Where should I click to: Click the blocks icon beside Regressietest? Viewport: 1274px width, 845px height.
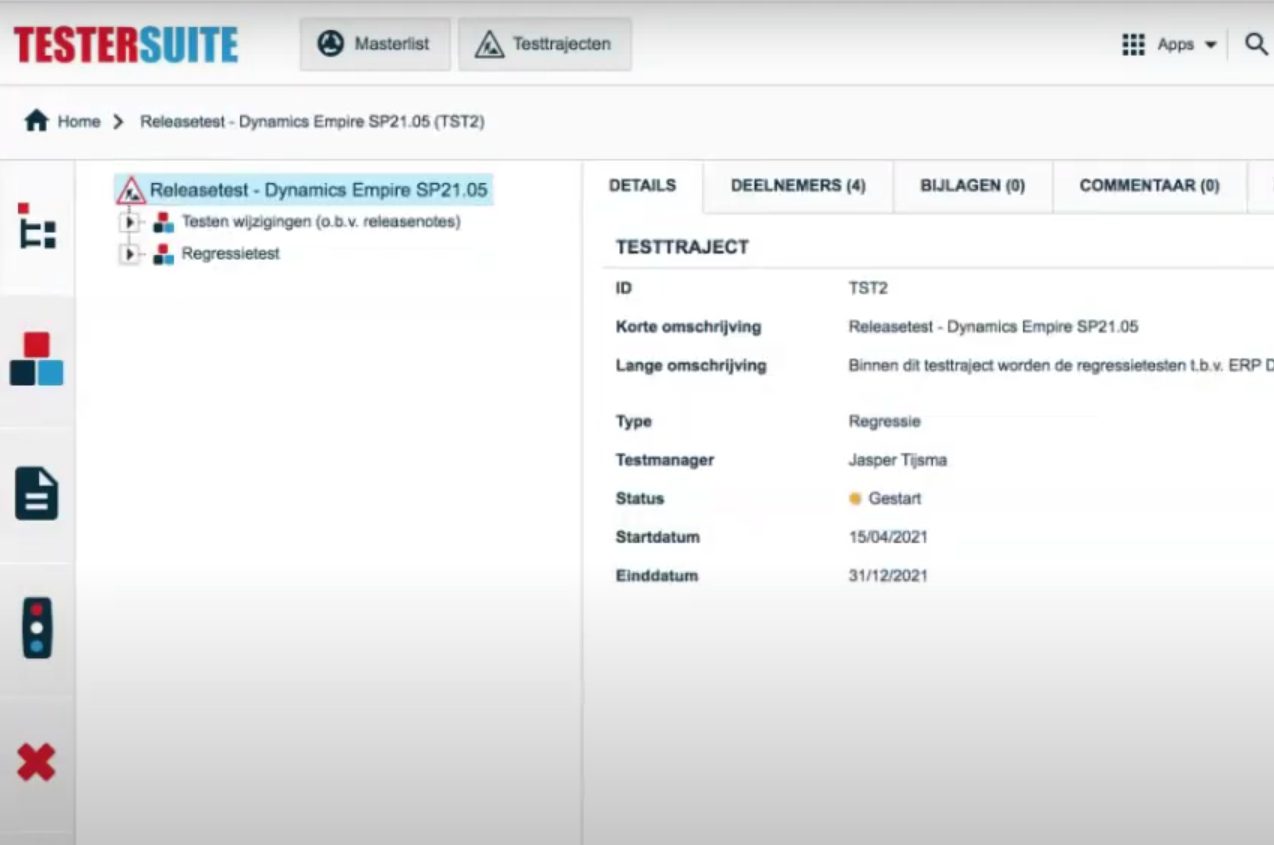coord(163,254)
